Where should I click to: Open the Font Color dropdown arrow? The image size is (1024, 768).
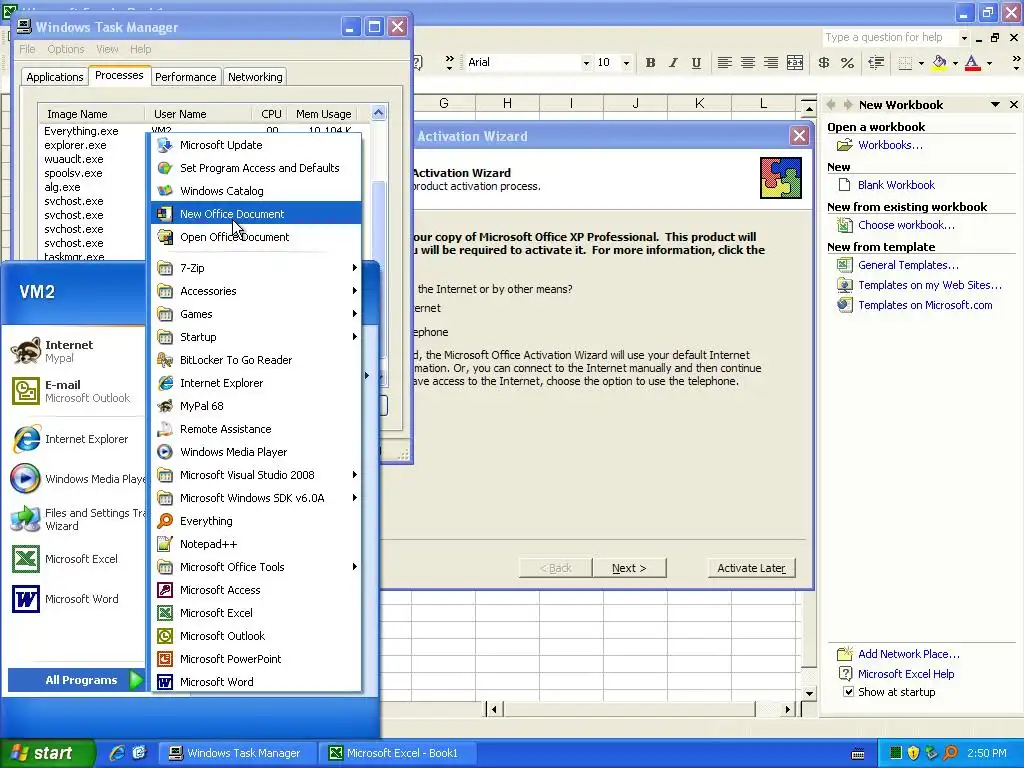(989, 63)
